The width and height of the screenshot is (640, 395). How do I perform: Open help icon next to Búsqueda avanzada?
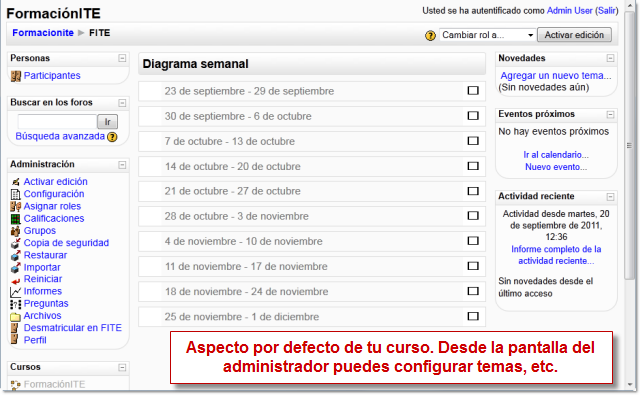coord(112,137)
